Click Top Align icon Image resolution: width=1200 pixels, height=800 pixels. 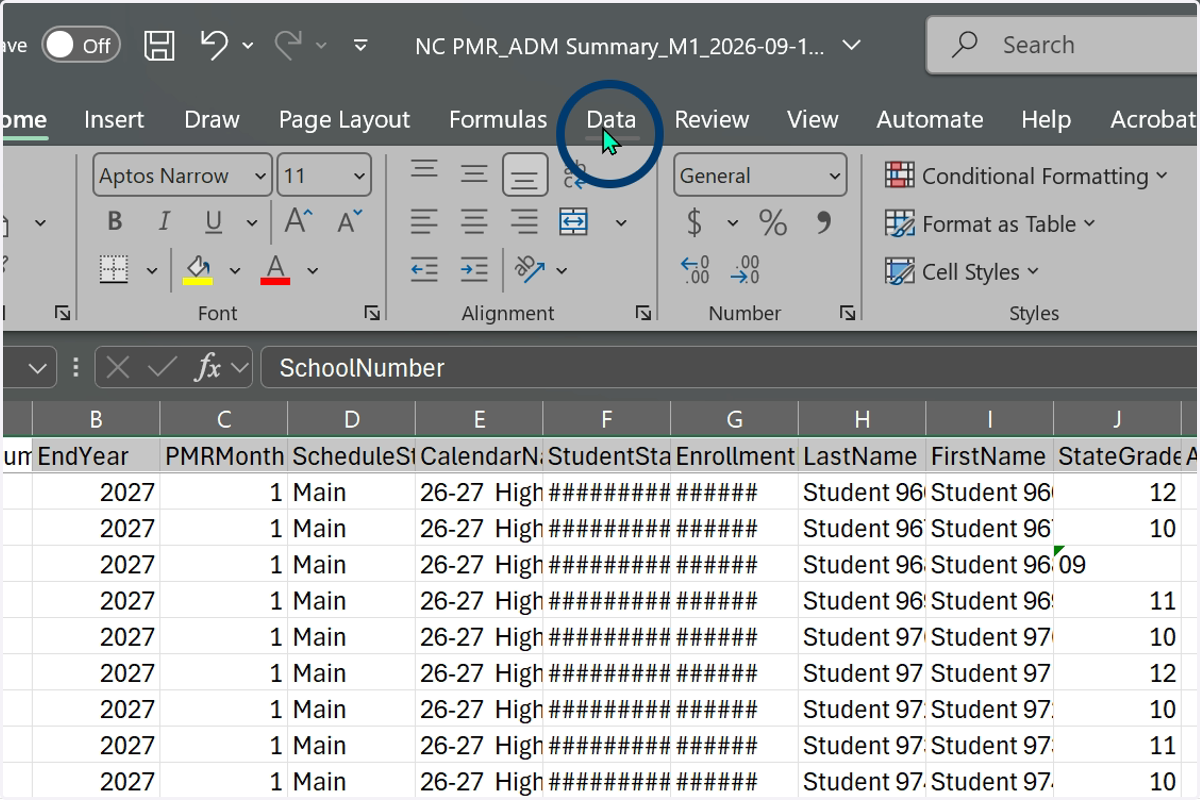click(425, 172)
